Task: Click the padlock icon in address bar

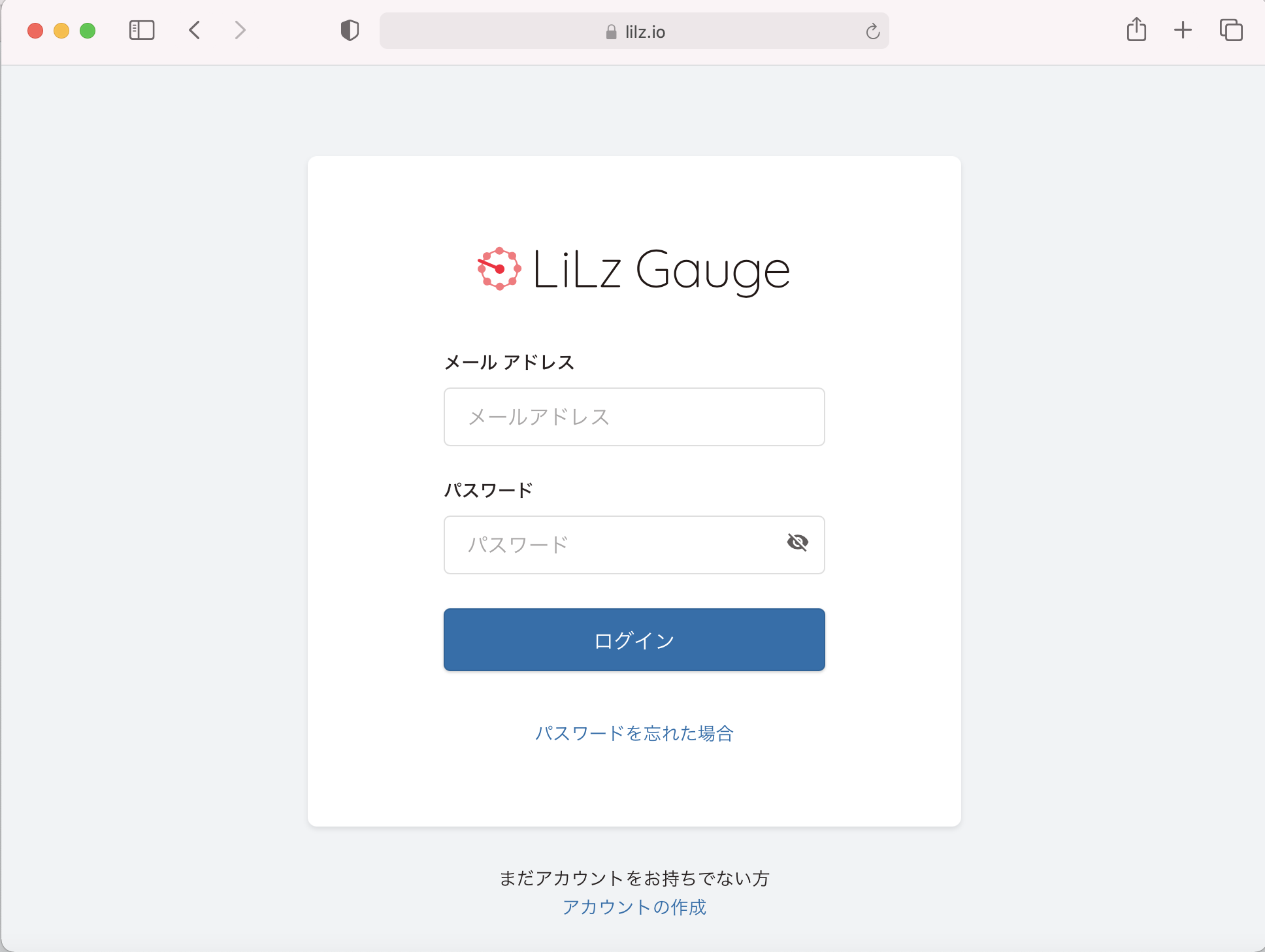Action: tap(610, 31)
